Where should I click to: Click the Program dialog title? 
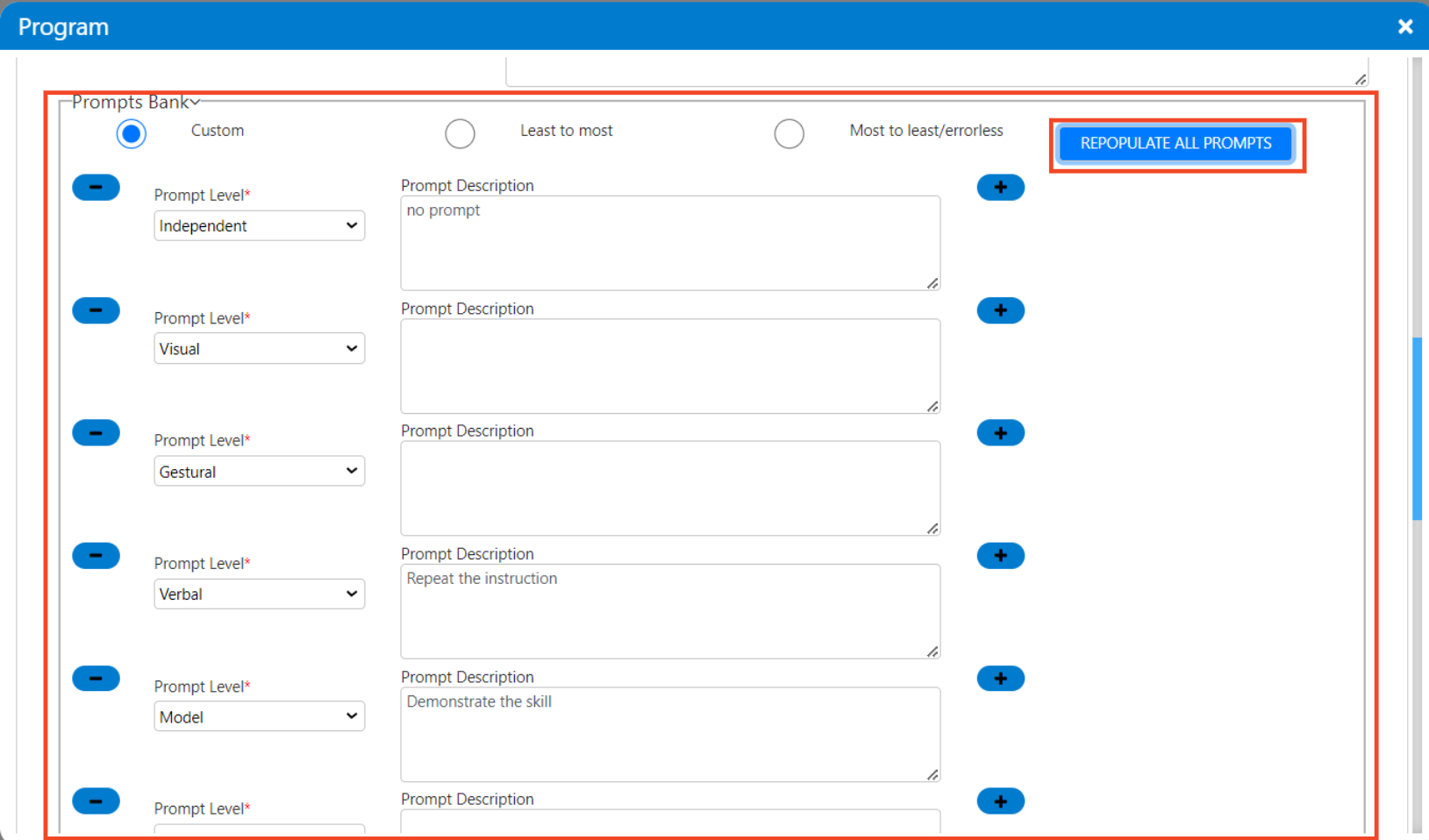click(63, 26)
